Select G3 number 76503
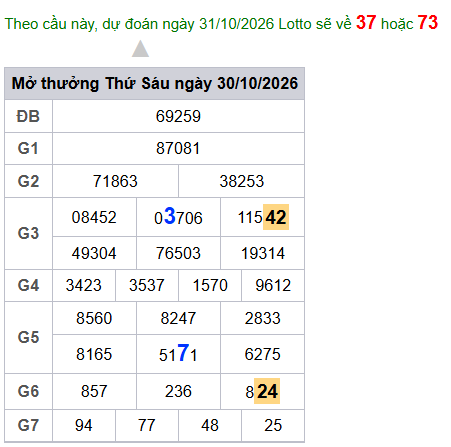This screenshot has height=447, width=451. 178,253
